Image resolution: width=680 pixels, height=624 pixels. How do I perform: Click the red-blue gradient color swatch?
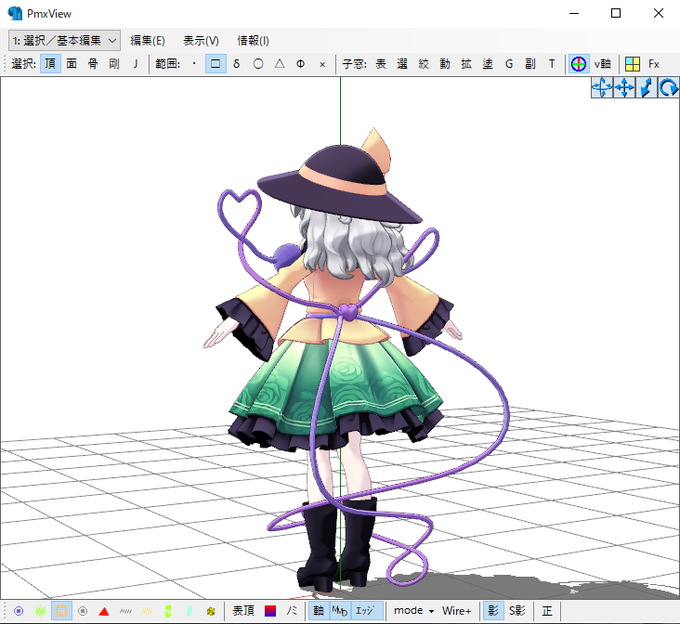pos(270,611)
